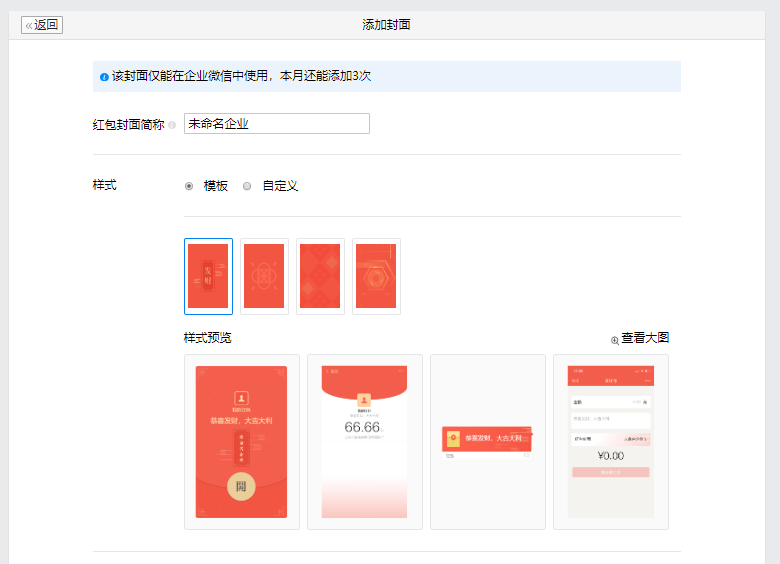This screenshot has height=564, width=780.
Task: Click the 添加封面 page title
Action: pos(386,25)
